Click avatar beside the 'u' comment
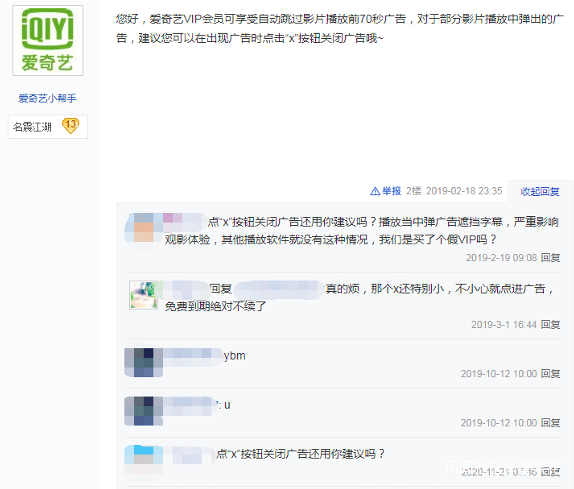This screenshot has width=574, height=489. pyautogui.click(x=144, y=411)
